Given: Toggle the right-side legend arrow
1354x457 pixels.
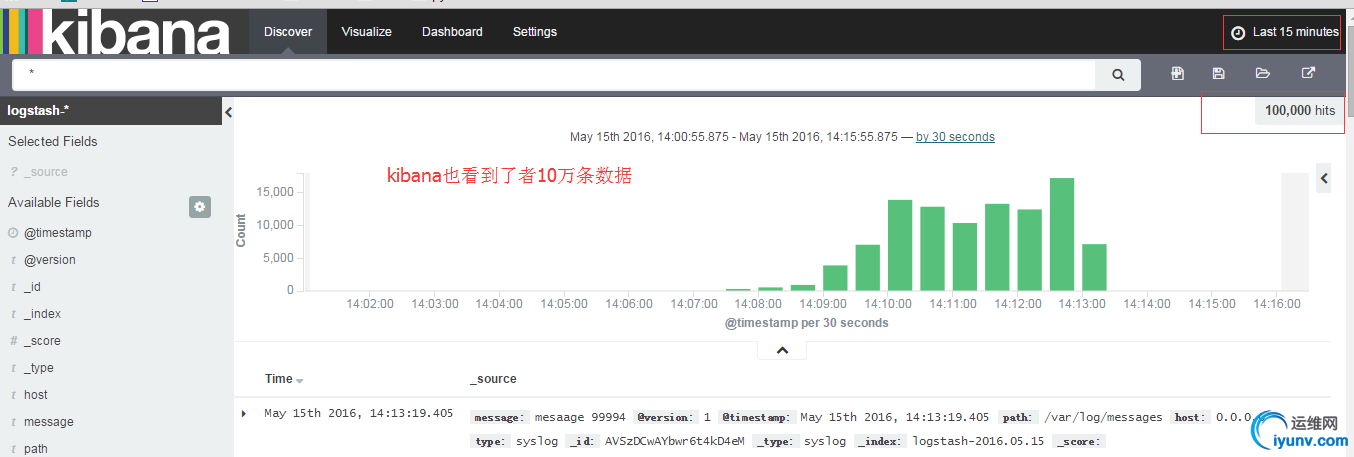Looking at the screenshot, I should click(x=1324, y=179).
